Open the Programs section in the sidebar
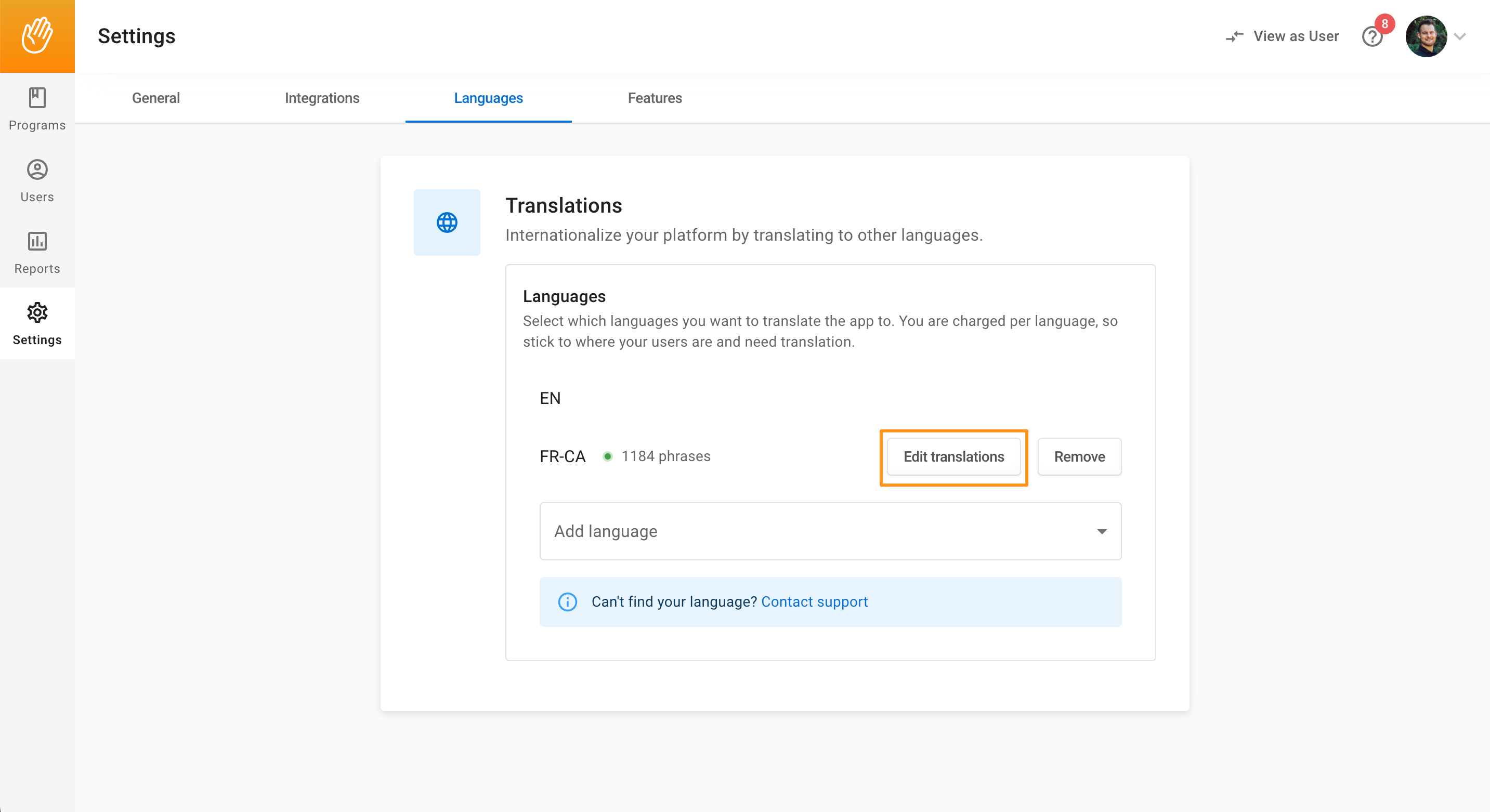 [37, 109]
